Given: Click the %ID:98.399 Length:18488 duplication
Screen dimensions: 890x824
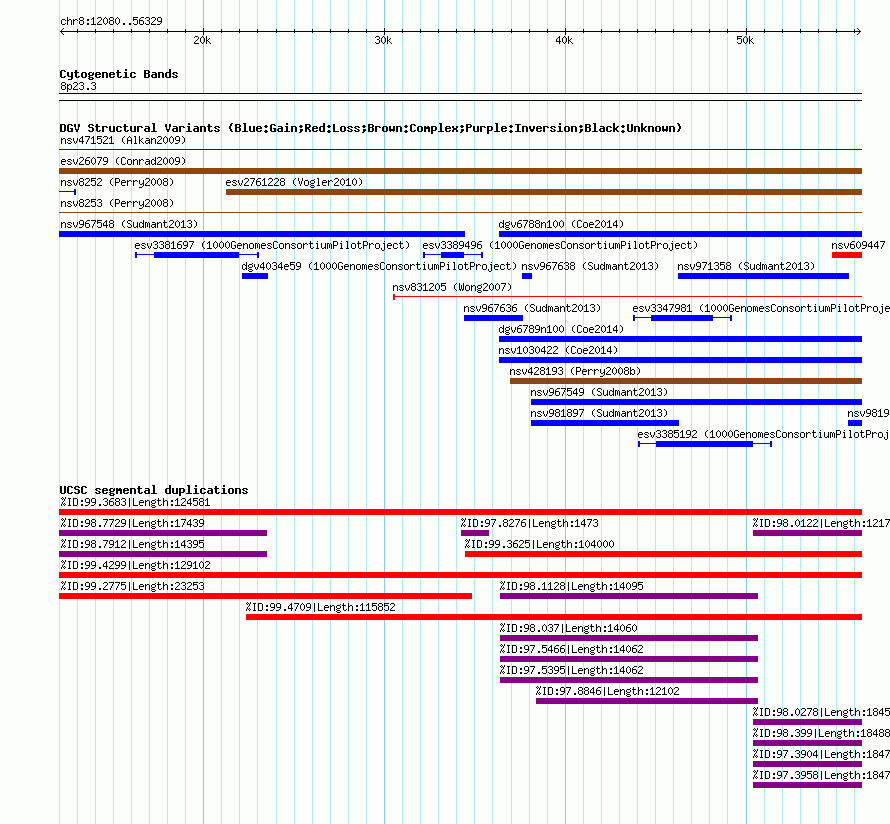Looking at the screenshot, I should point(807,743).
